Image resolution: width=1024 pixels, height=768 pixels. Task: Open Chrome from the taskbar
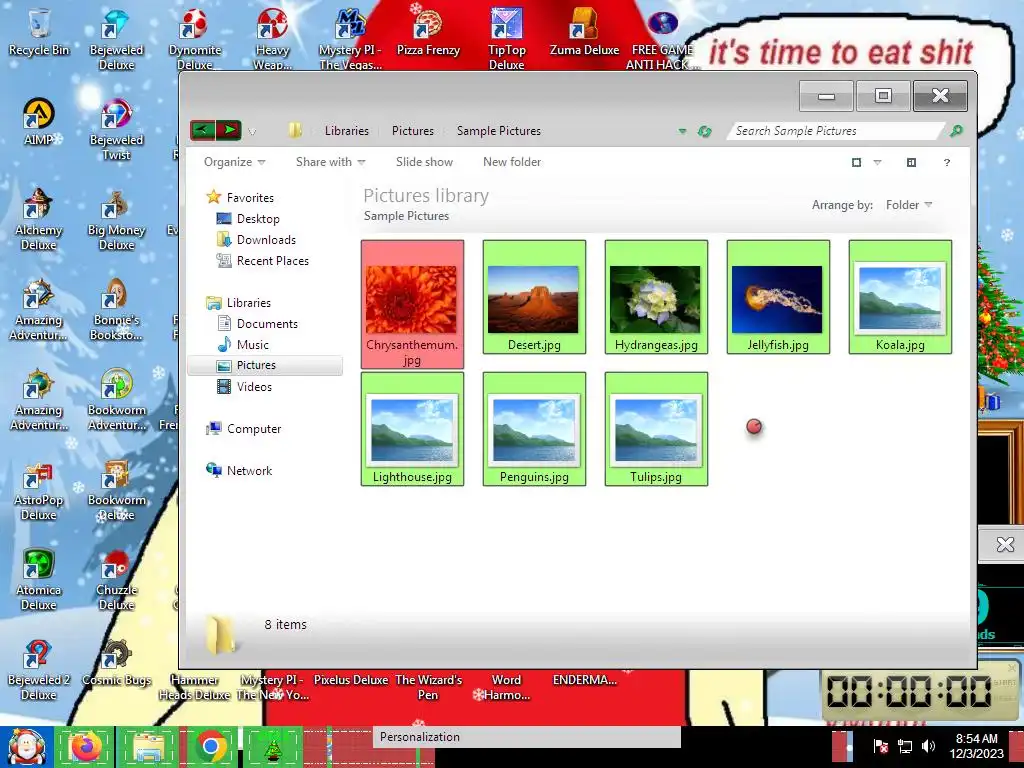(x=211, y=747)
